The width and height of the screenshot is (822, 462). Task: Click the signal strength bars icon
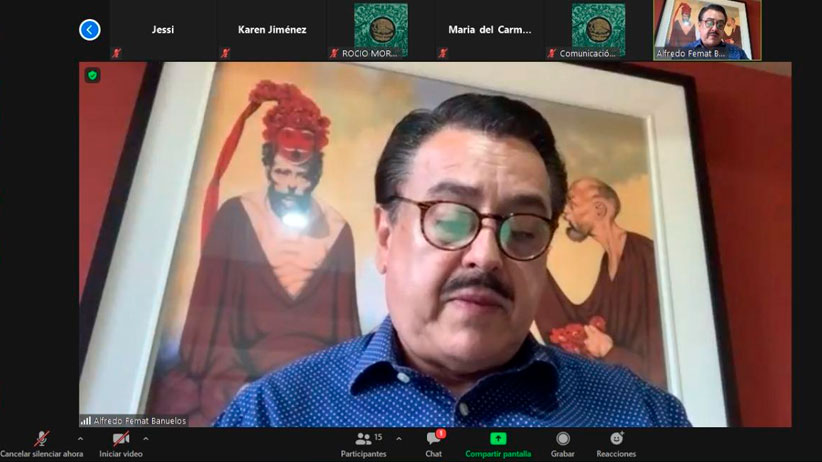86,421
